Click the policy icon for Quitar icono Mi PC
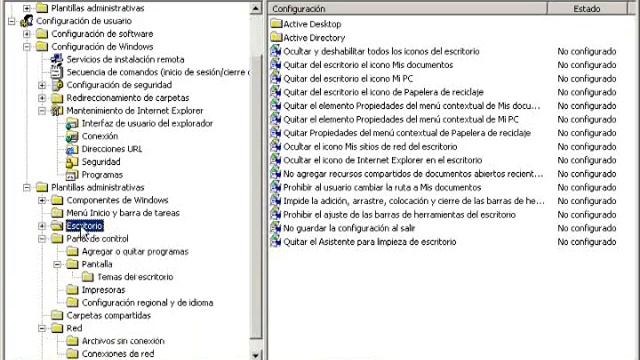This screenshot has width=640, height=360. coord(276,78)
